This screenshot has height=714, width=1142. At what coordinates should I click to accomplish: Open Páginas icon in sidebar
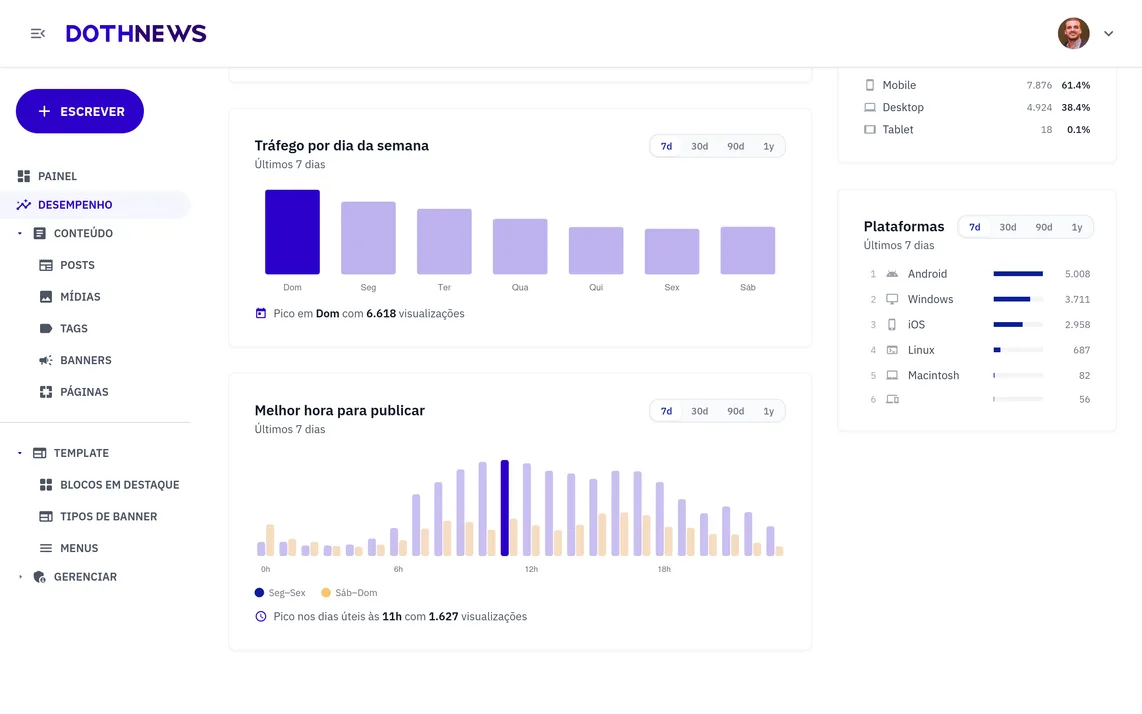click(46, 392)
